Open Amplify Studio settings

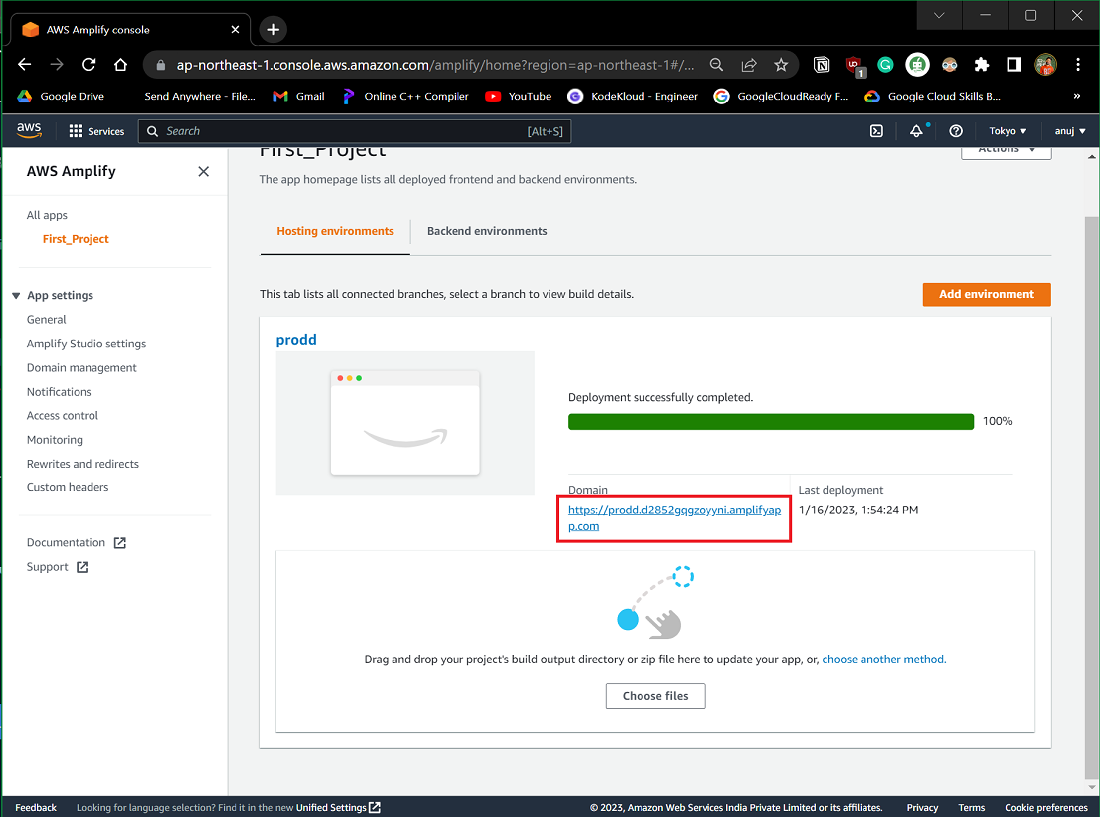pyautogui.click(x=86, y=344)
